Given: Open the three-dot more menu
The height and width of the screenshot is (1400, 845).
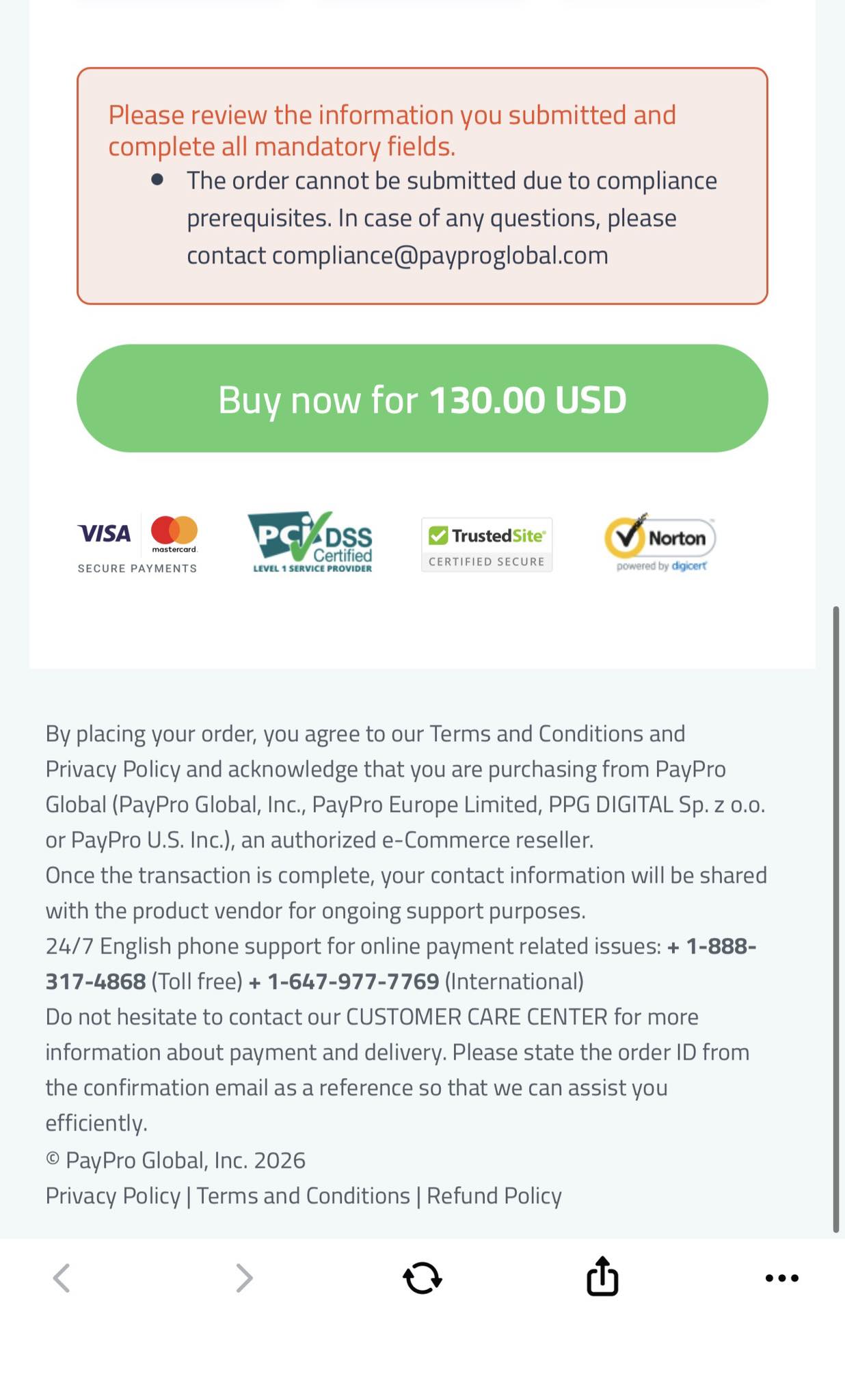Looking at the screenshot, I should point(781,1278).
